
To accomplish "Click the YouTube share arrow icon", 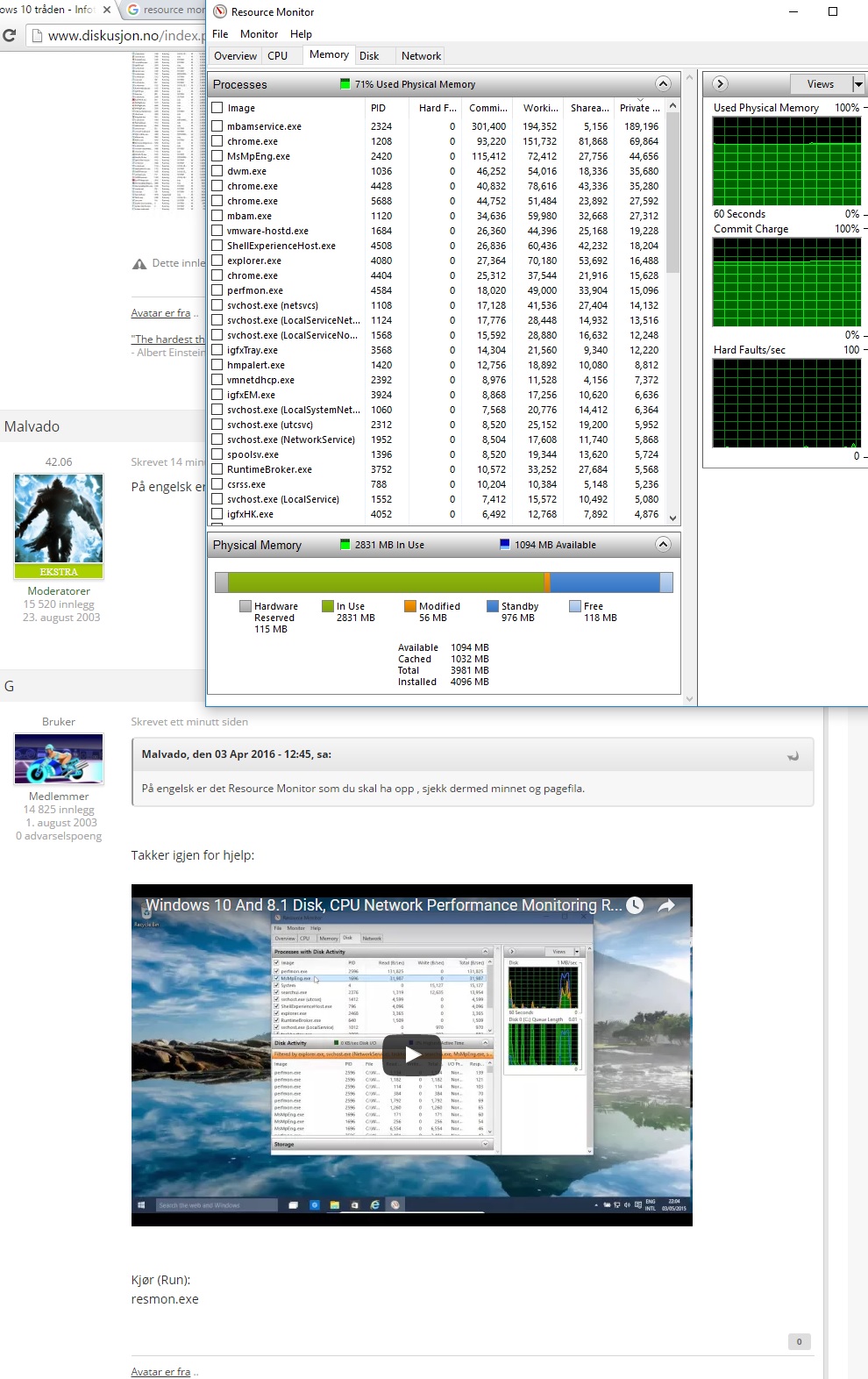I will 666,905.
